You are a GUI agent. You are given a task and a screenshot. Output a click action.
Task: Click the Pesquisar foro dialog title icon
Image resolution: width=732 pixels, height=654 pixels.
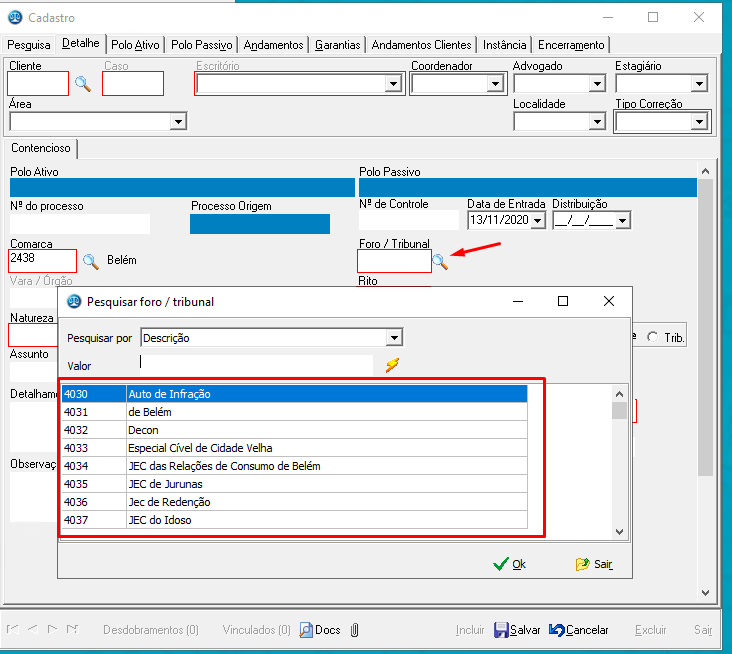tap(74, 302)
